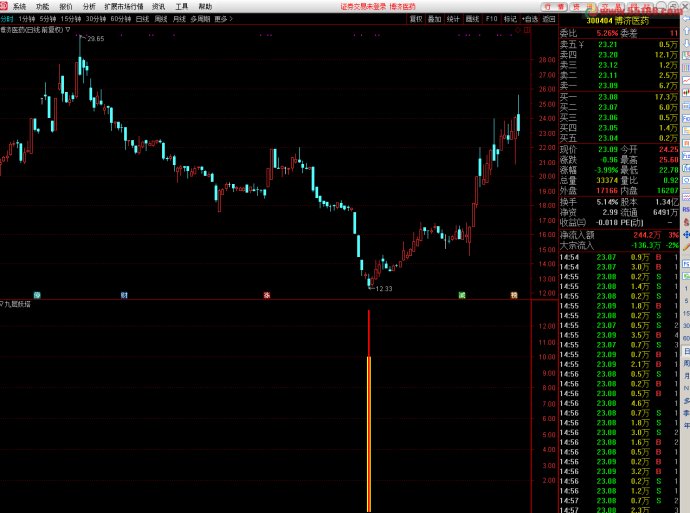Click the magnifier Q icon in right sidebar

[686, 180]
